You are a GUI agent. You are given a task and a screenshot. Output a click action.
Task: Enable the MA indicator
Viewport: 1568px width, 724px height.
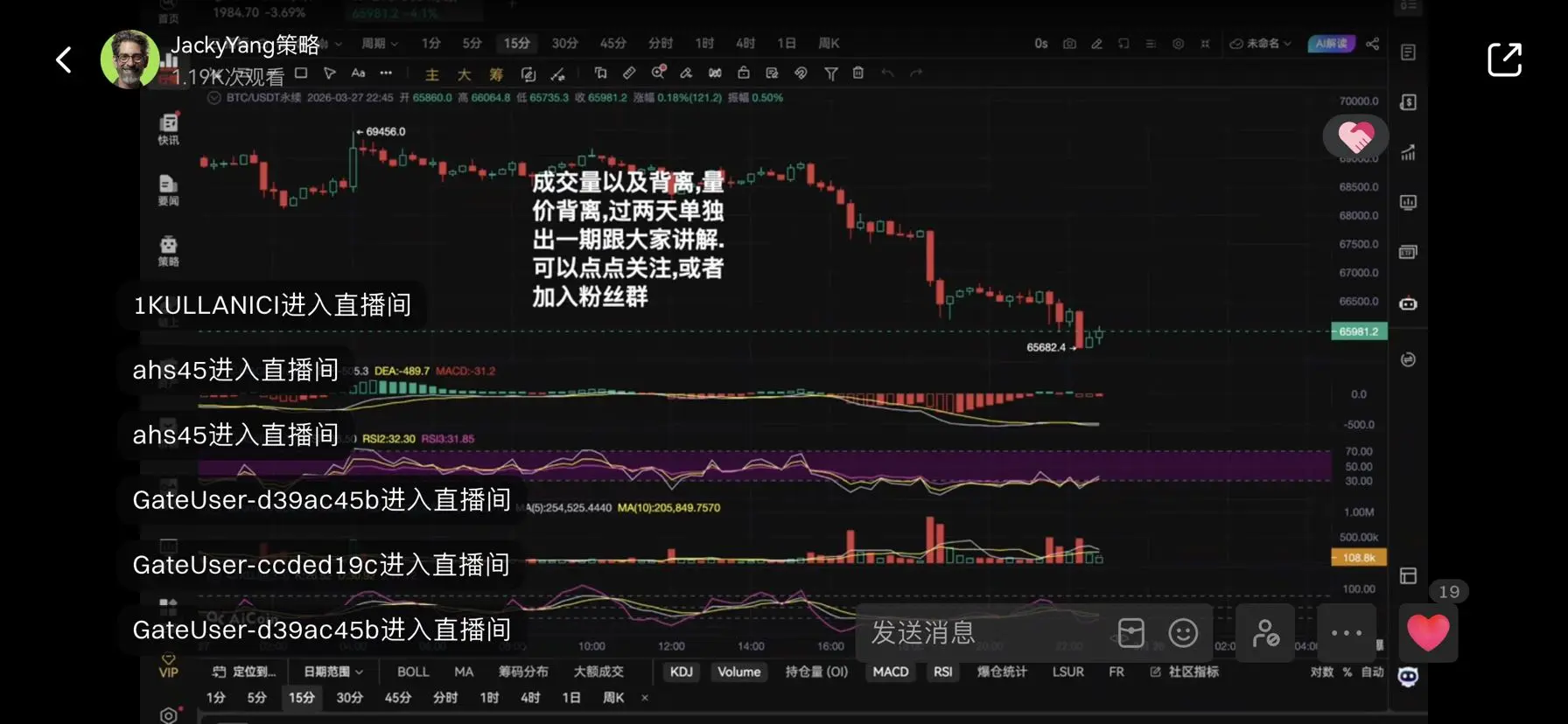point(464,672)
